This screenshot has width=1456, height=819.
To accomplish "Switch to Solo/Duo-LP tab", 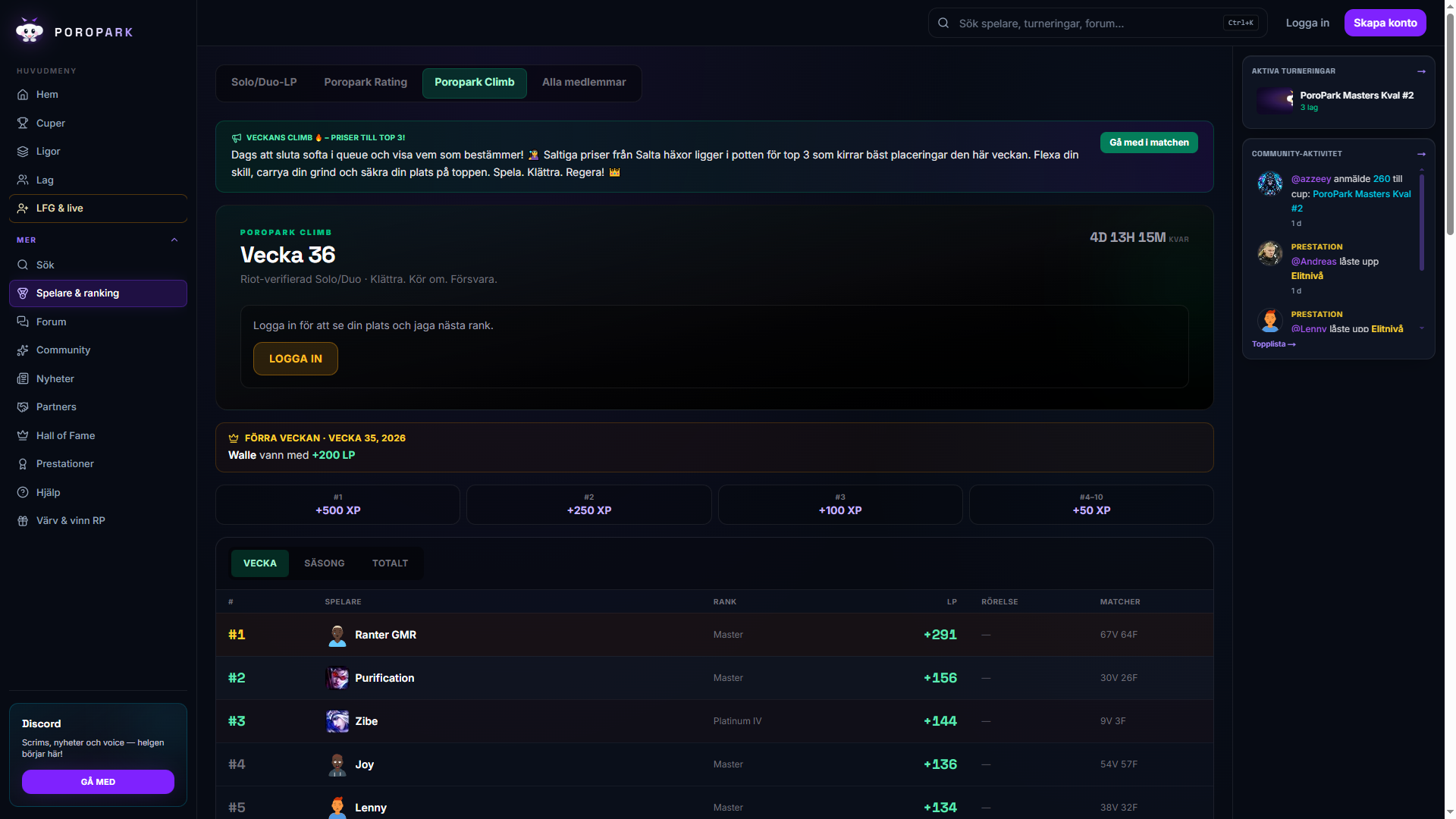I will pyautogui.click(x=264, y=83).
